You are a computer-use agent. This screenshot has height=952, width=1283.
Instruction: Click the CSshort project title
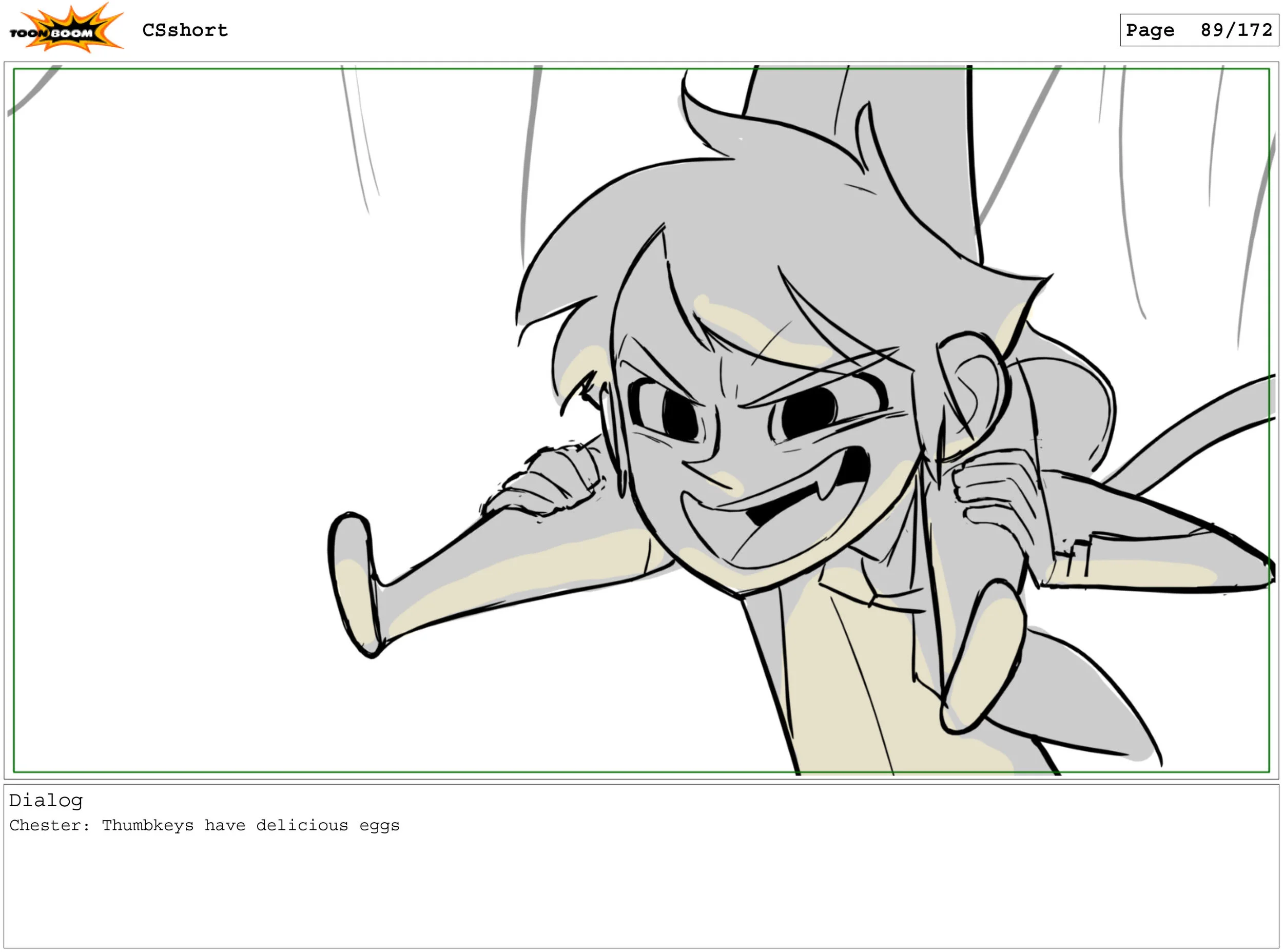click(x=185, y=30)
